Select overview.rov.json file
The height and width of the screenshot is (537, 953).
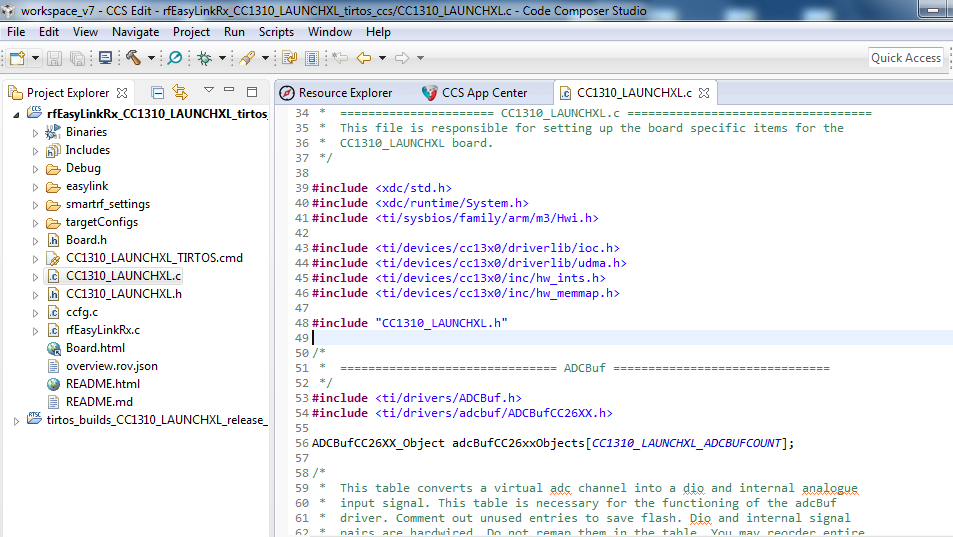tap(112, 366)
